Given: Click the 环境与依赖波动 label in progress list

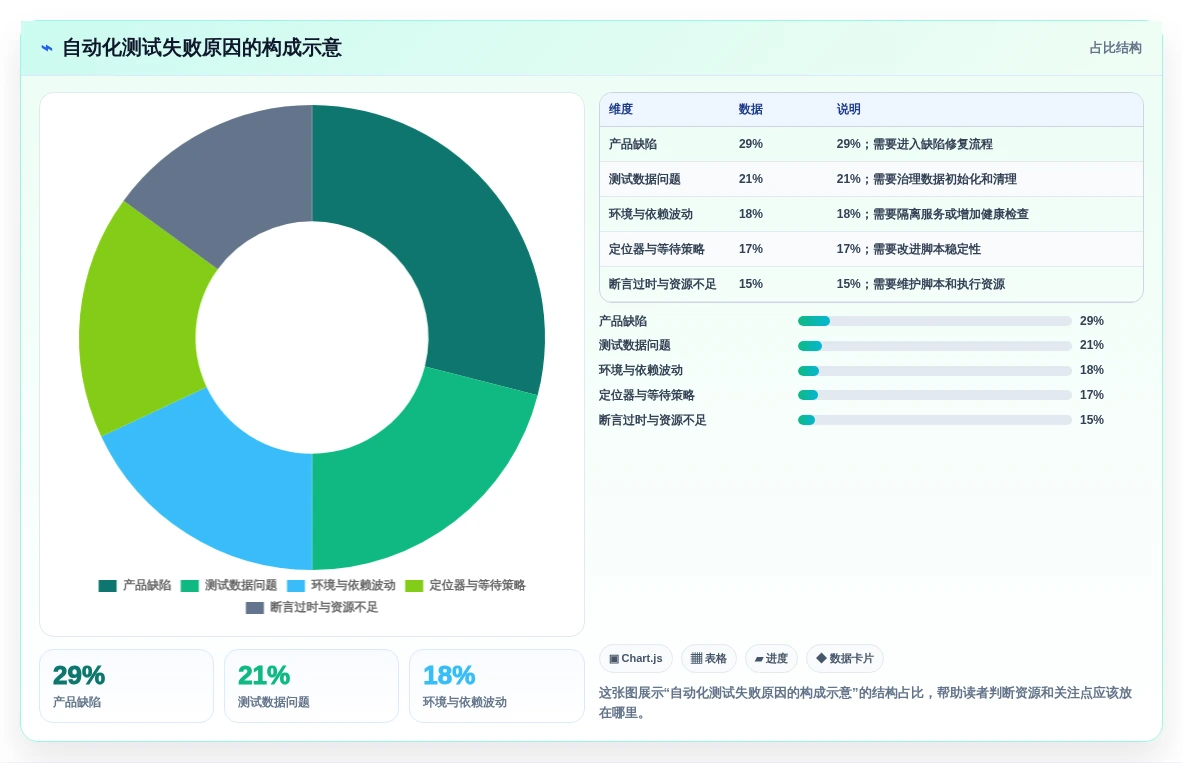Looking at the screenshot, I should tap(641, 371).
